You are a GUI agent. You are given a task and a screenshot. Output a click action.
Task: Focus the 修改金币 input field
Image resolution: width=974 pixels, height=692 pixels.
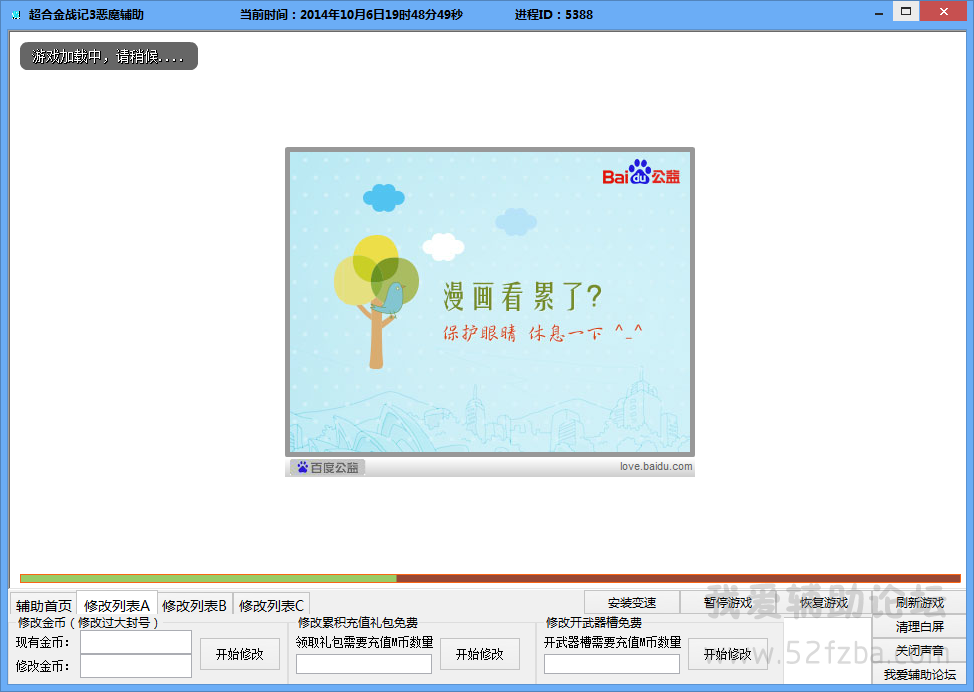click(x=136, y=666)
